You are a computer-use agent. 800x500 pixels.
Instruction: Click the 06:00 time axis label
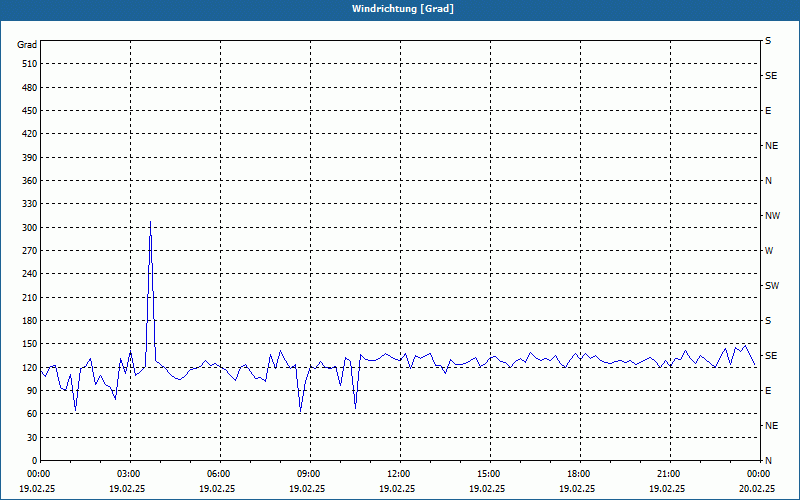pos(220,474)
